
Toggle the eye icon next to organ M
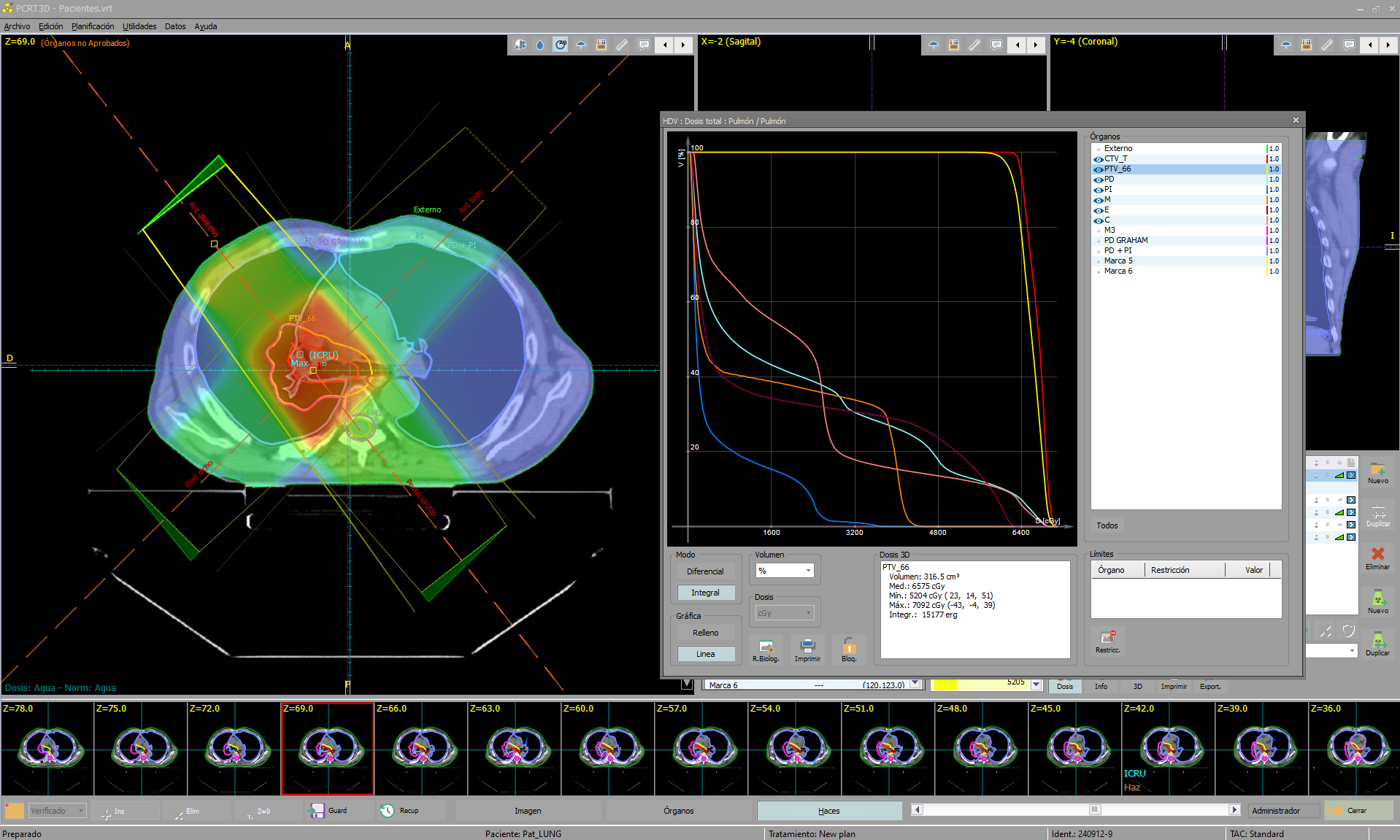(x=1098, y=200)
